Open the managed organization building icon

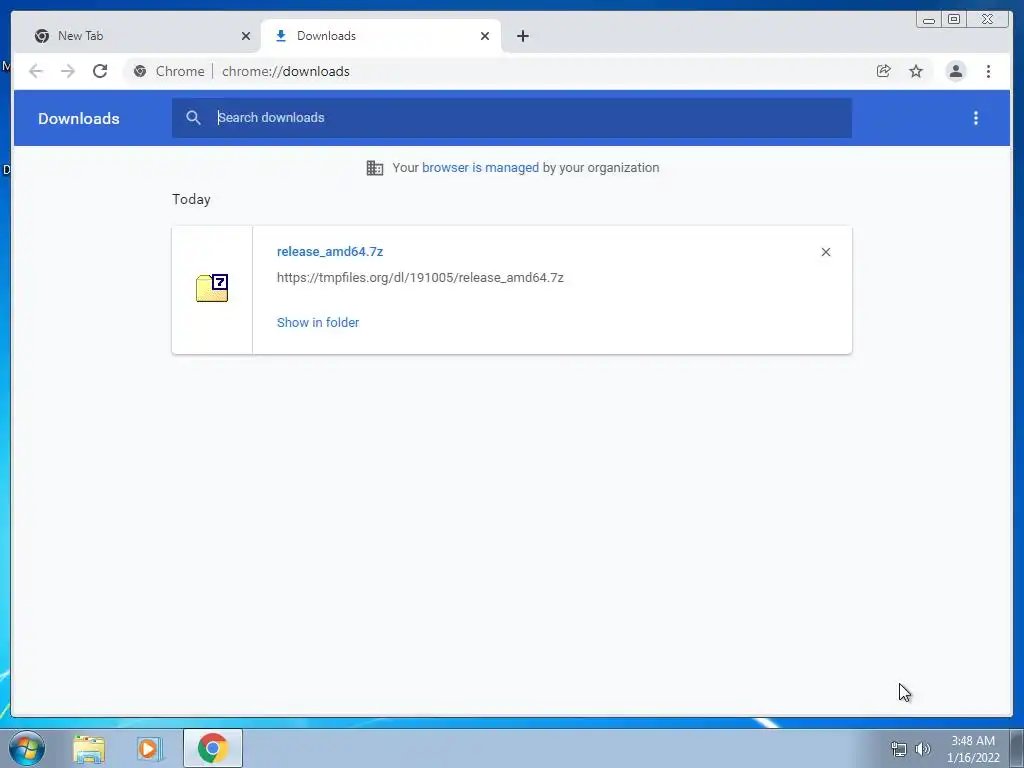tap(375, 168)
